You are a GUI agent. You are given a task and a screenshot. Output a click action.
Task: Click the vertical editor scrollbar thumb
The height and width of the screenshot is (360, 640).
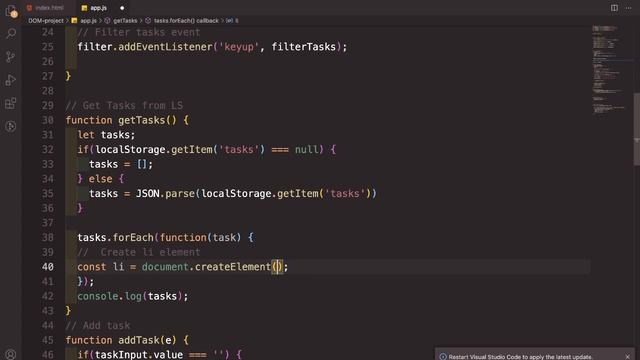click(x=636, y=129)
